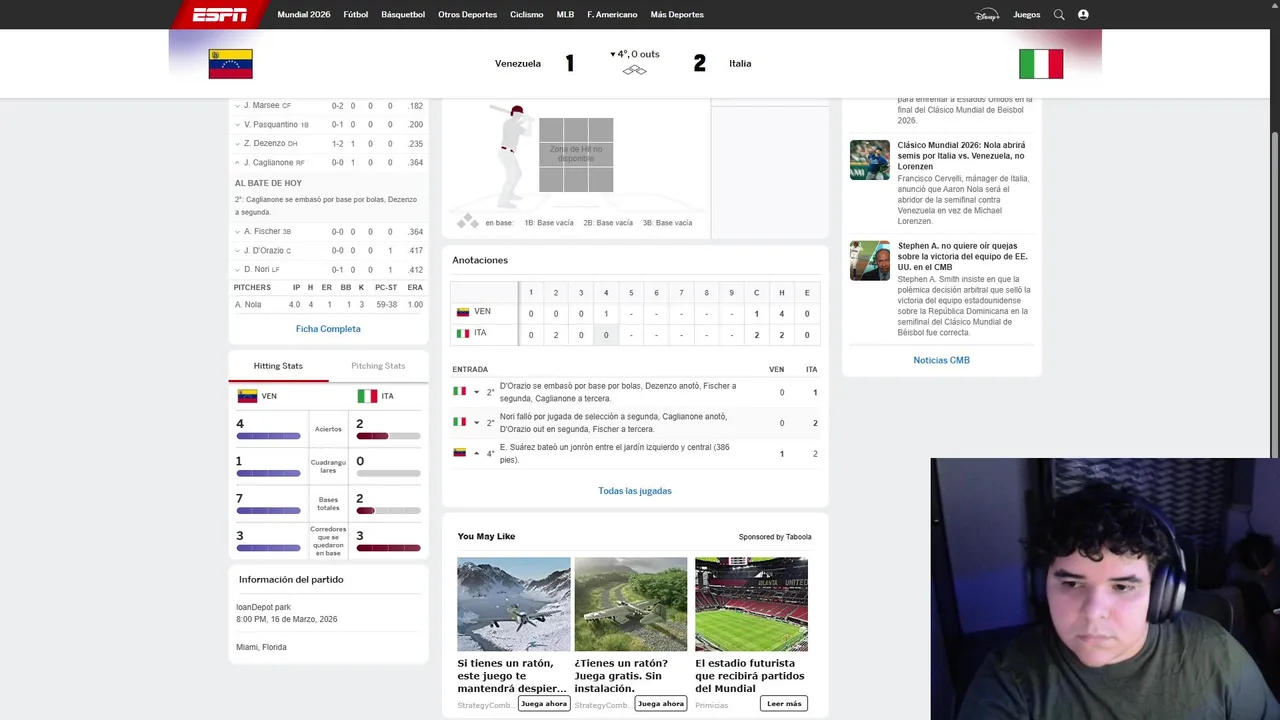
Task: Open the Fútbol menu
Action: point(356,15)
